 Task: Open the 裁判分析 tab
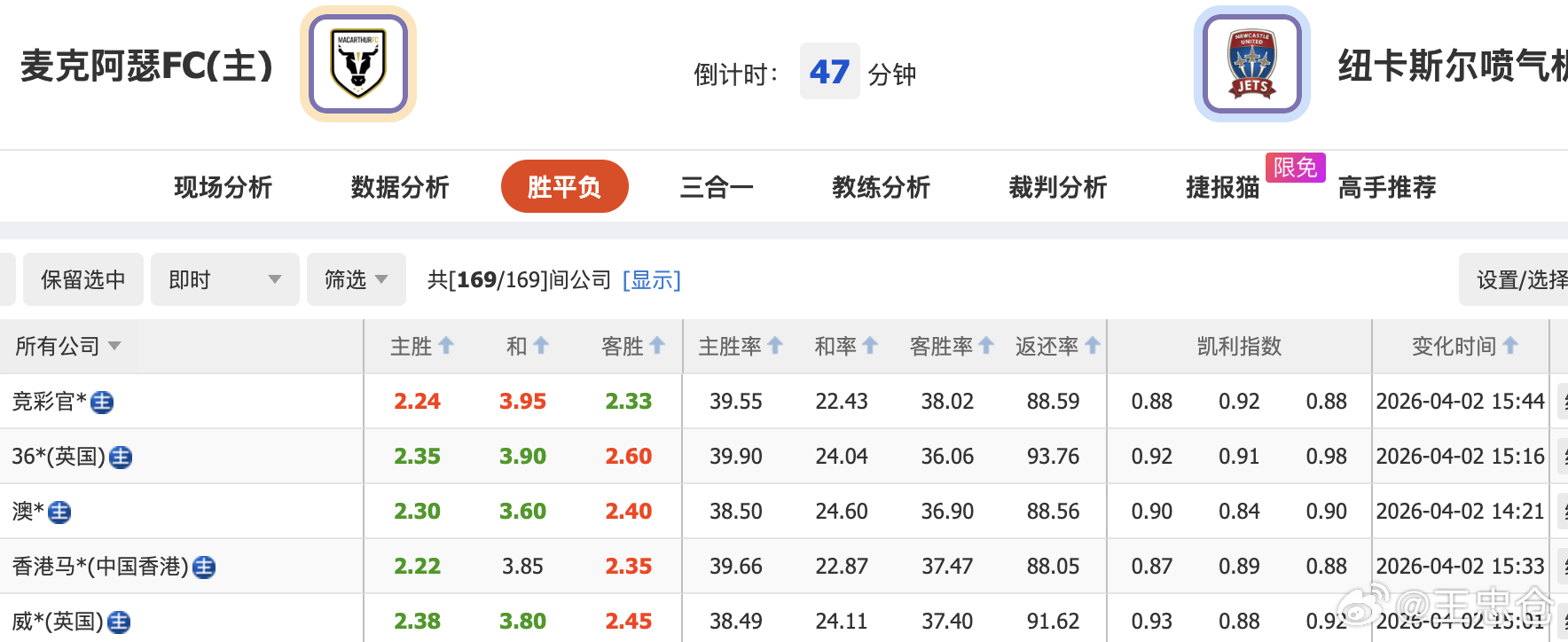coord(1058,187)
